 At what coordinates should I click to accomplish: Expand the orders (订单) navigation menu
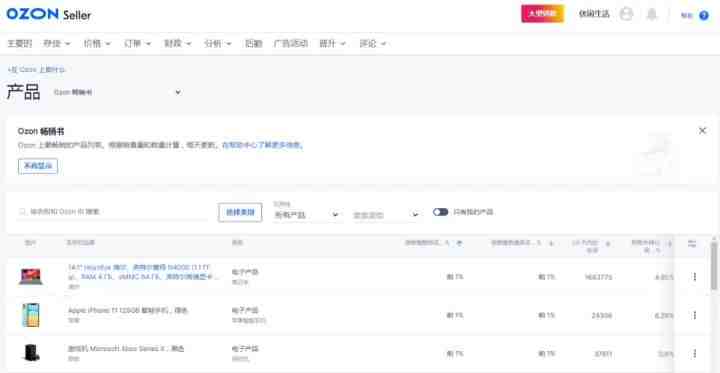coord(137,44)
